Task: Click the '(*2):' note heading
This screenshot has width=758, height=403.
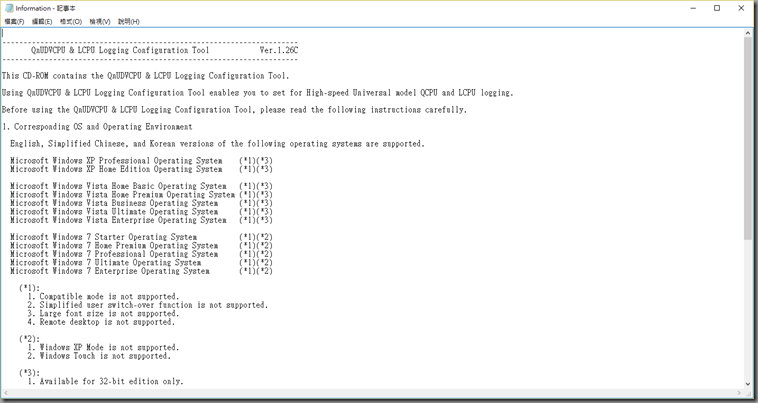Action: [29, 339]
